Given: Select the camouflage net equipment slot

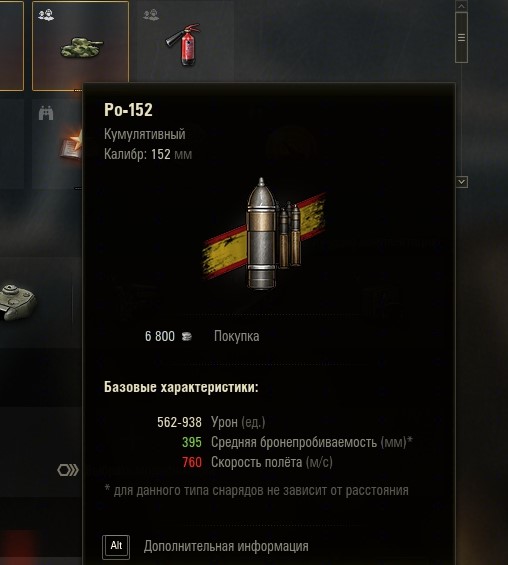Looking at the screenshot, I should pos(80,46).
